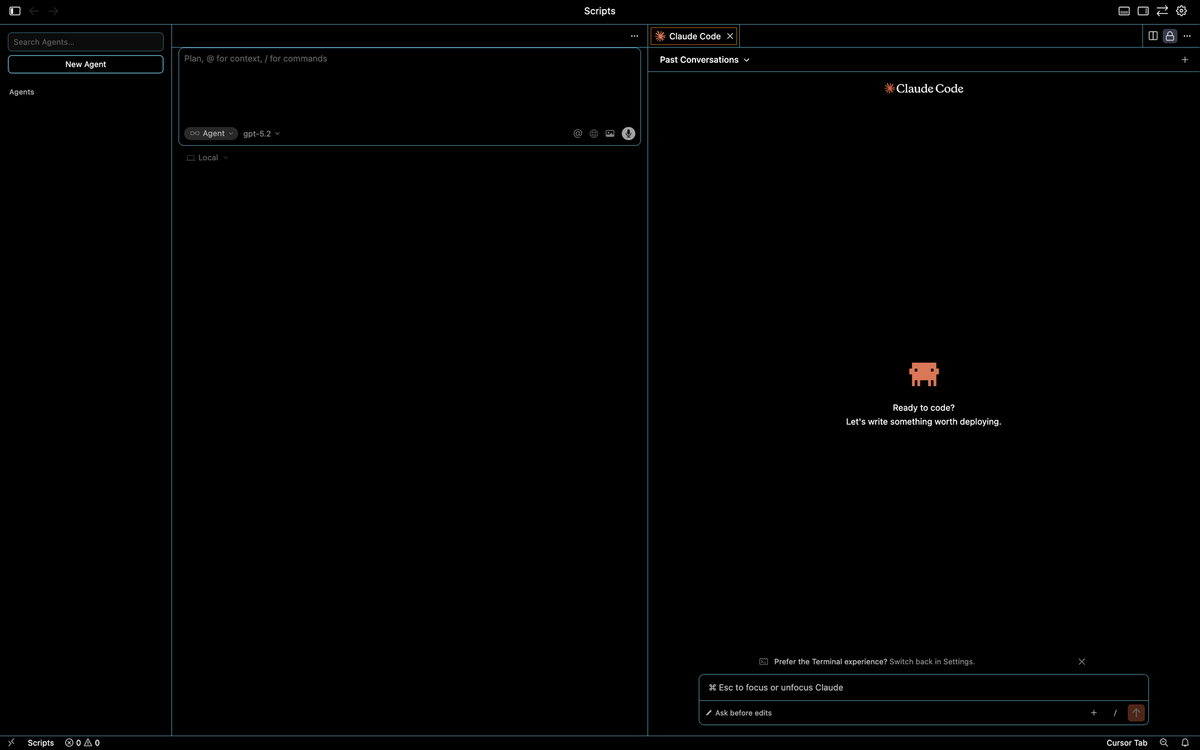The height and width of the screenshot is (750, 1200).
Task: Open settings gear in title bar
Action: tap(1181, 11)
